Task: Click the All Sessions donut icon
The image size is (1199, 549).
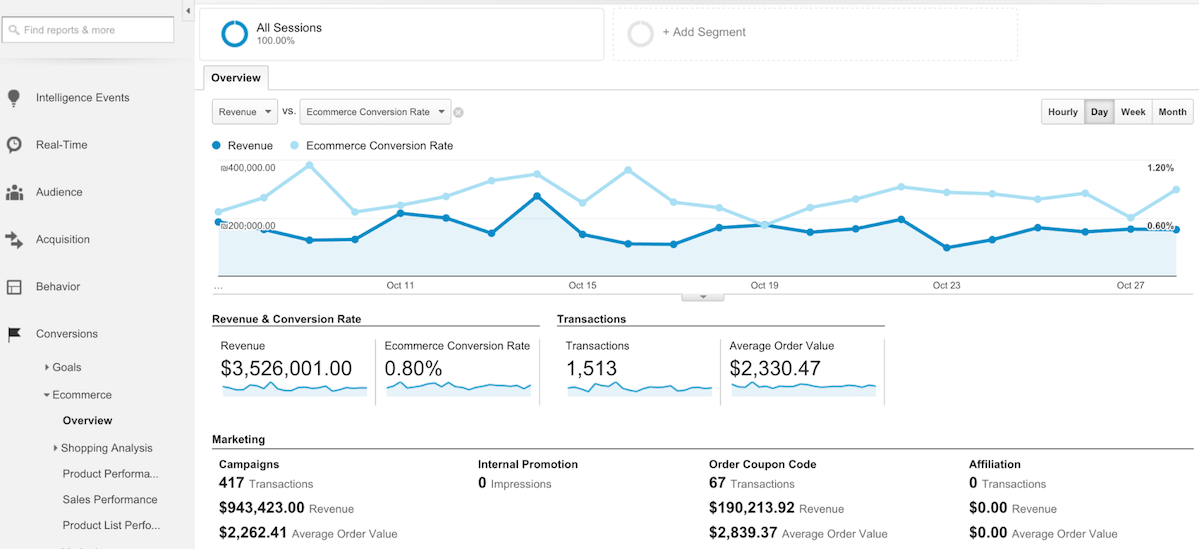Action: click(234, 34)
